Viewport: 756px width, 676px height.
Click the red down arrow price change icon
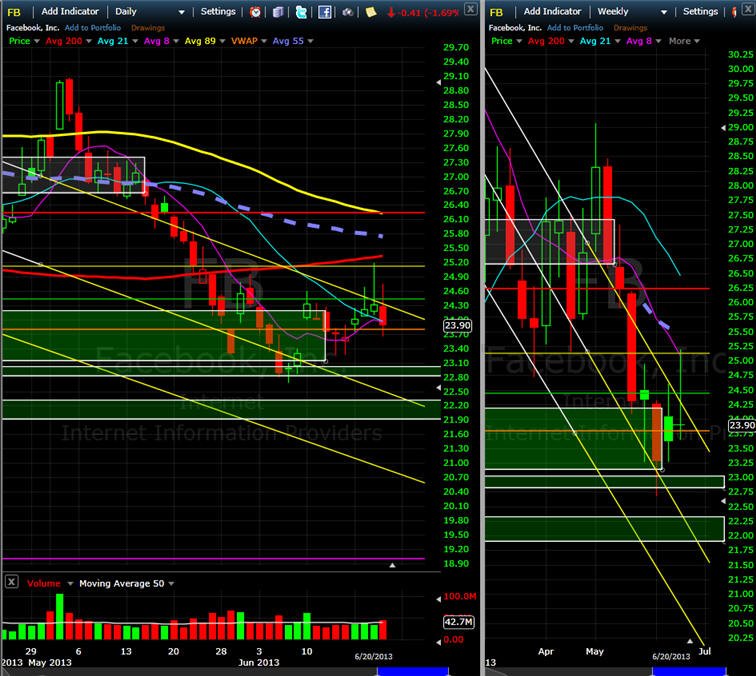(x=391, y=12)
